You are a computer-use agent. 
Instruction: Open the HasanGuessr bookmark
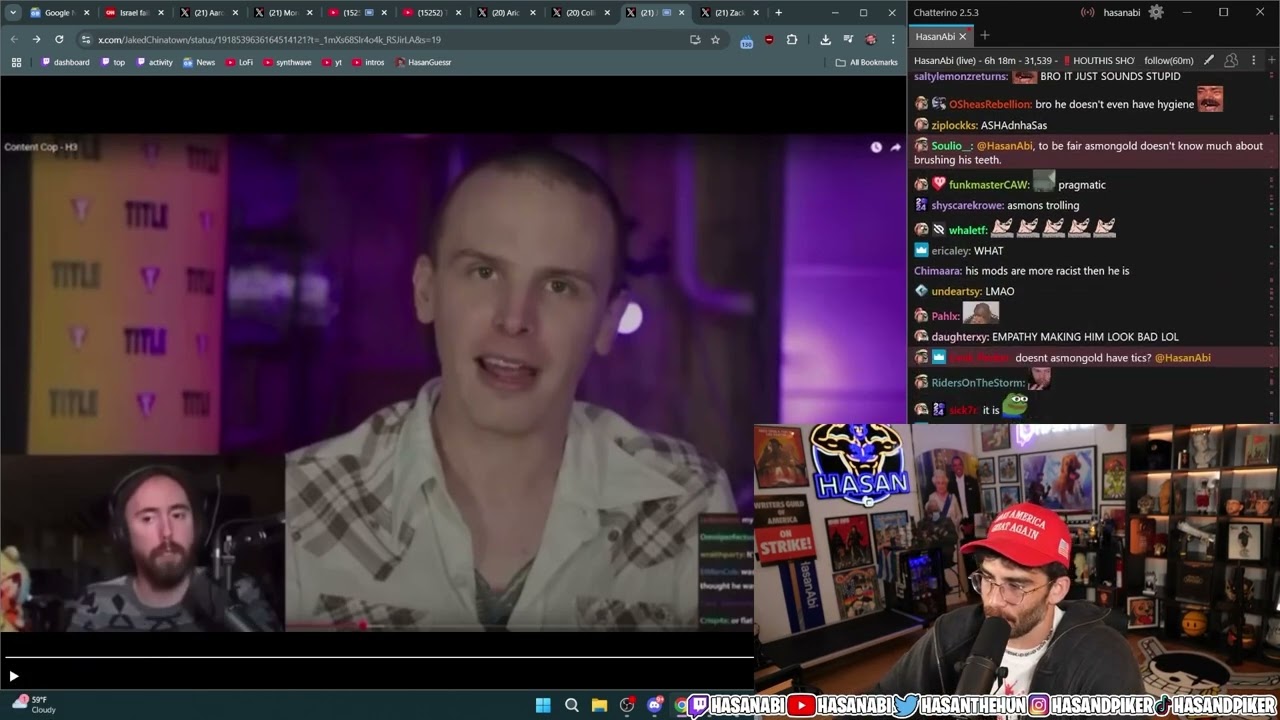pos(423,62)
